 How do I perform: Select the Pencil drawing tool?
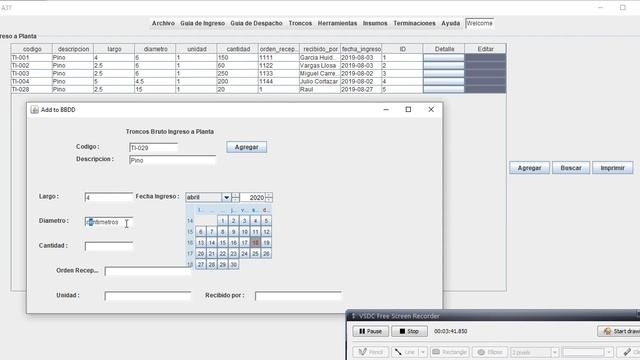371,352
